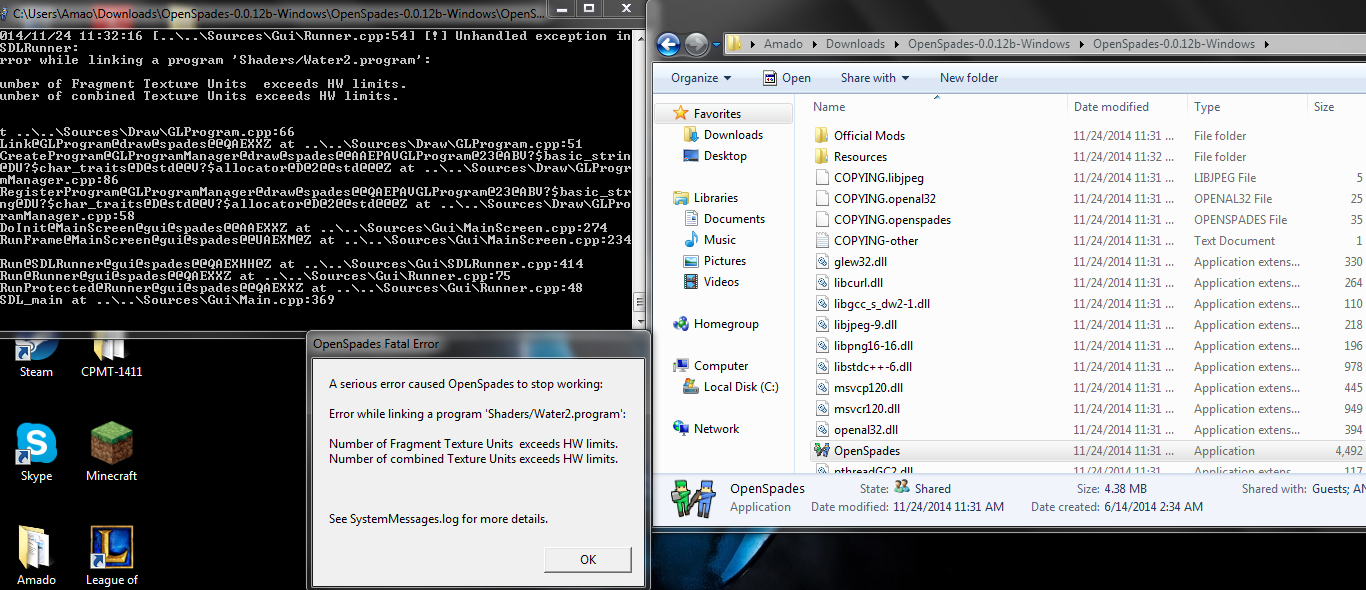Click Downloads in the address breadcrumb
The image size is (1366, 590).
click(x=855, y=44)
